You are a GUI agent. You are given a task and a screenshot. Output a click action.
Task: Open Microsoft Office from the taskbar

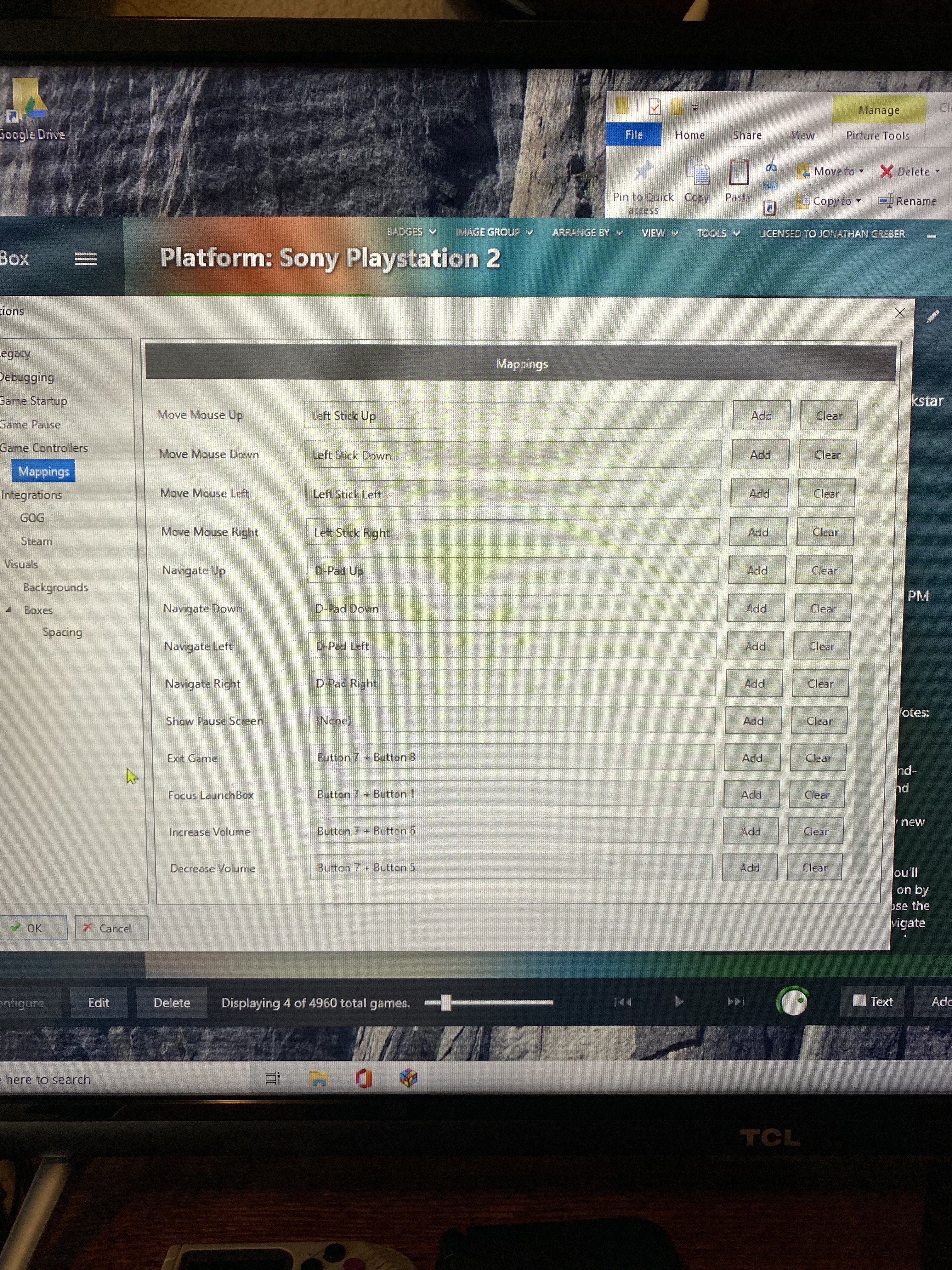[x=363, y=1078]
